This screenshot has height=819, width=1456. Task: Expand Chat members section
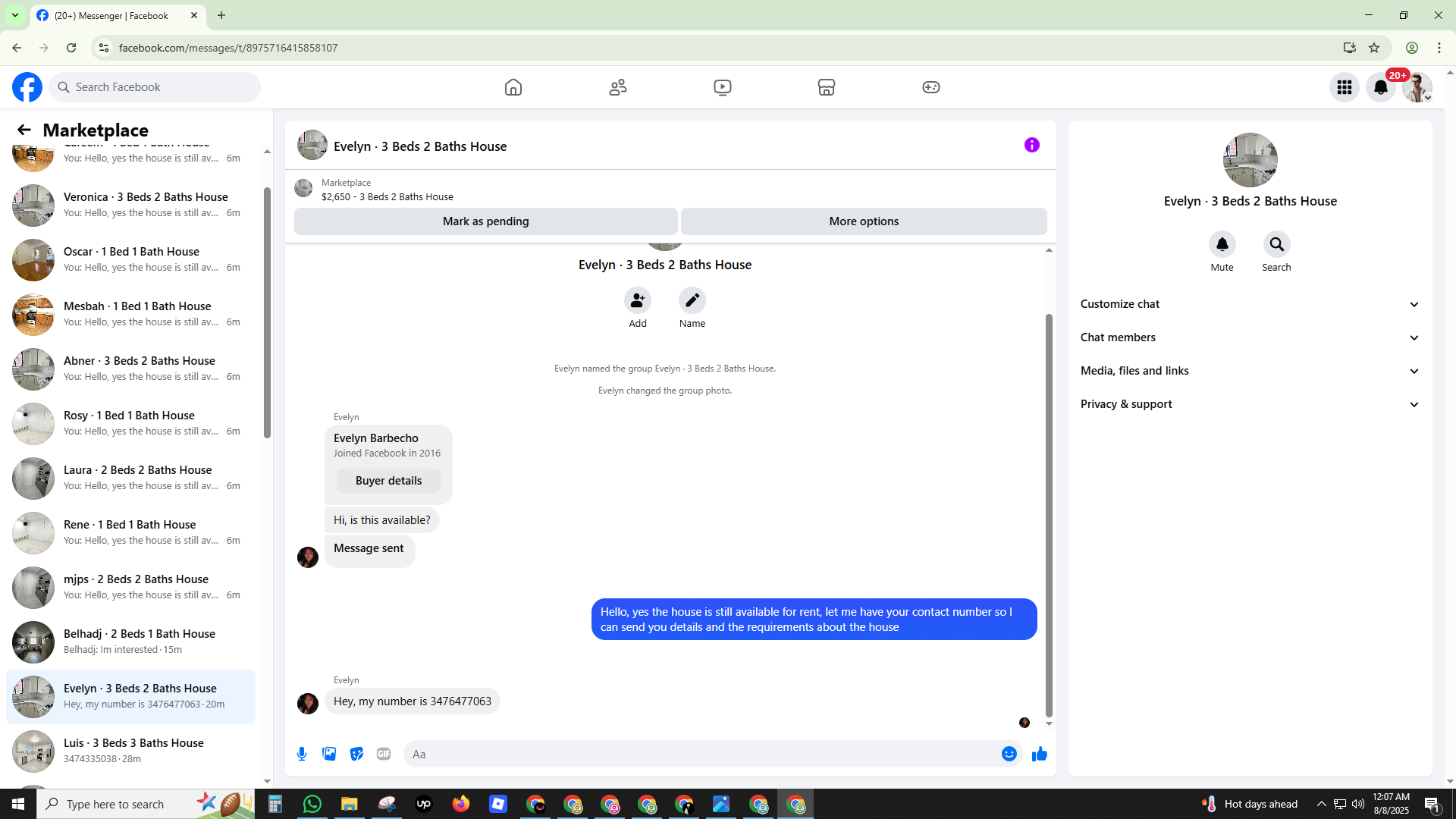point(1250,337)
